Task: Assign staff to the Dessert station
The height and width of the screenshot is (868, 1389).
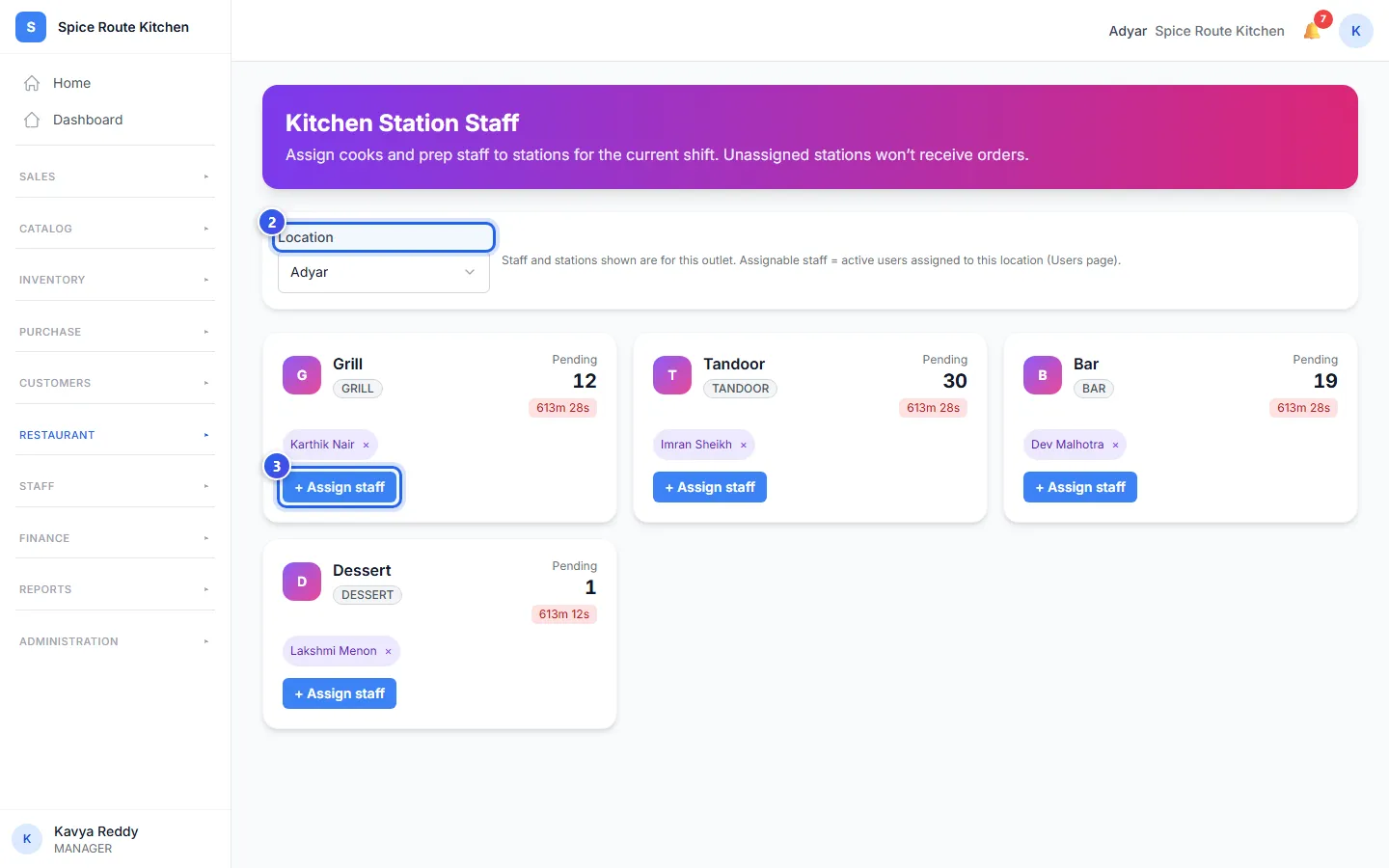Action: [340, 693]
